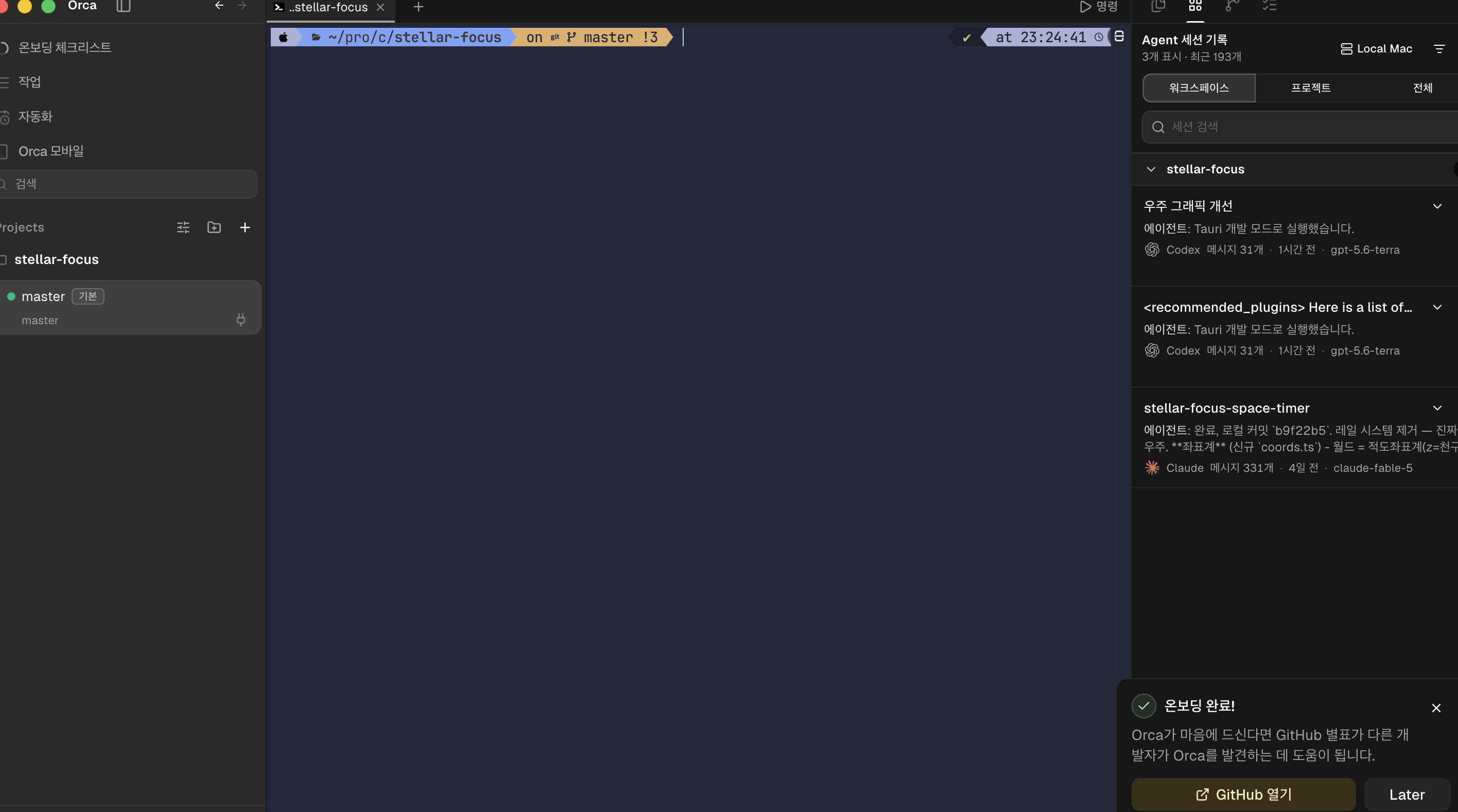Viewport: 1458px width, 812px height.
Task: Expand the 우주 그래픽 개선 session
Action: [x=1437, y=206]
